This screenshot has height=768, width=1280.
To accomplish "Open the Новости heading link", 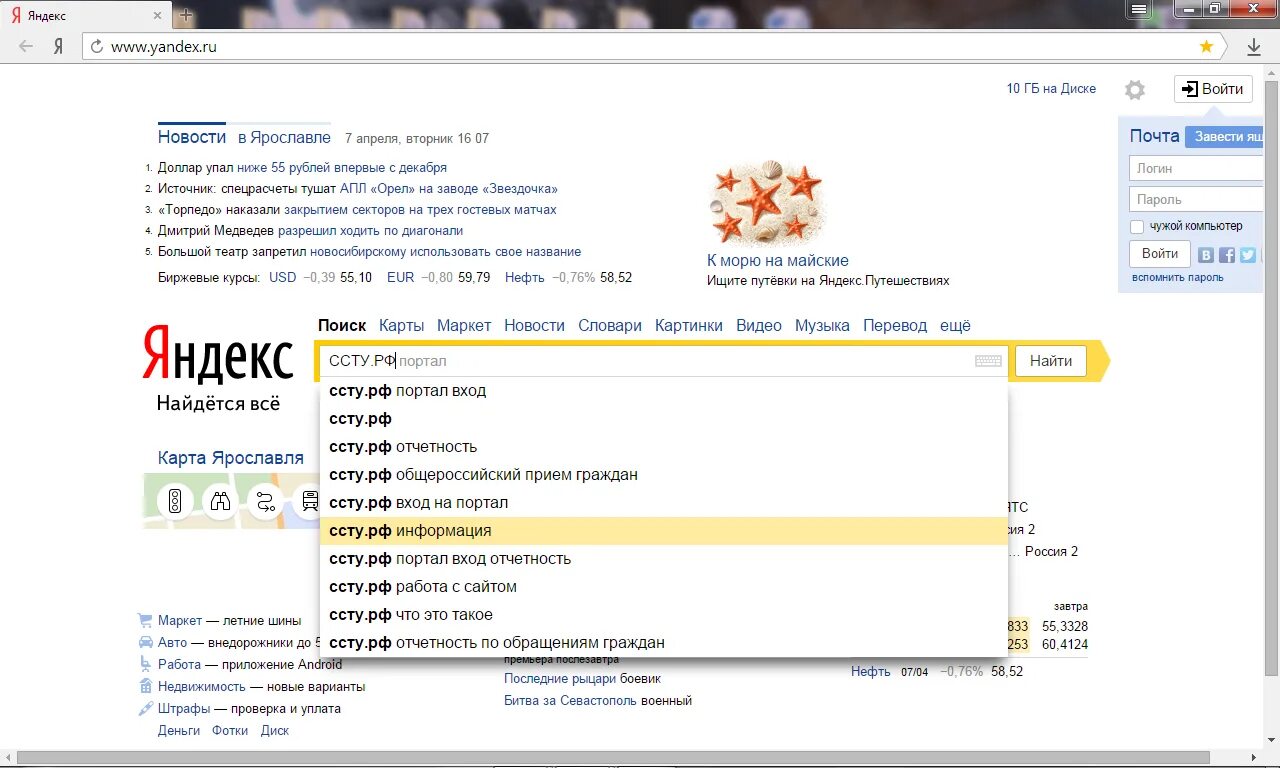I will [192, 137].
